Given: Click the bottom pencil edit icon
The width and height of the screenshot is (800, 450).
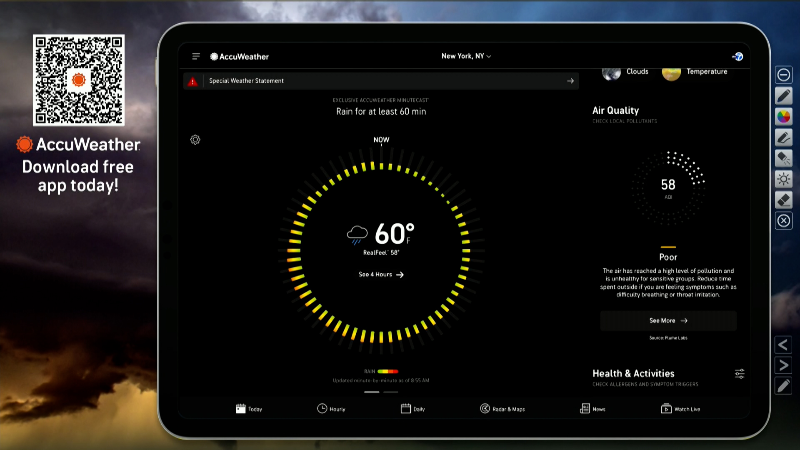Looking at the screenshot, I should (783, 386).
